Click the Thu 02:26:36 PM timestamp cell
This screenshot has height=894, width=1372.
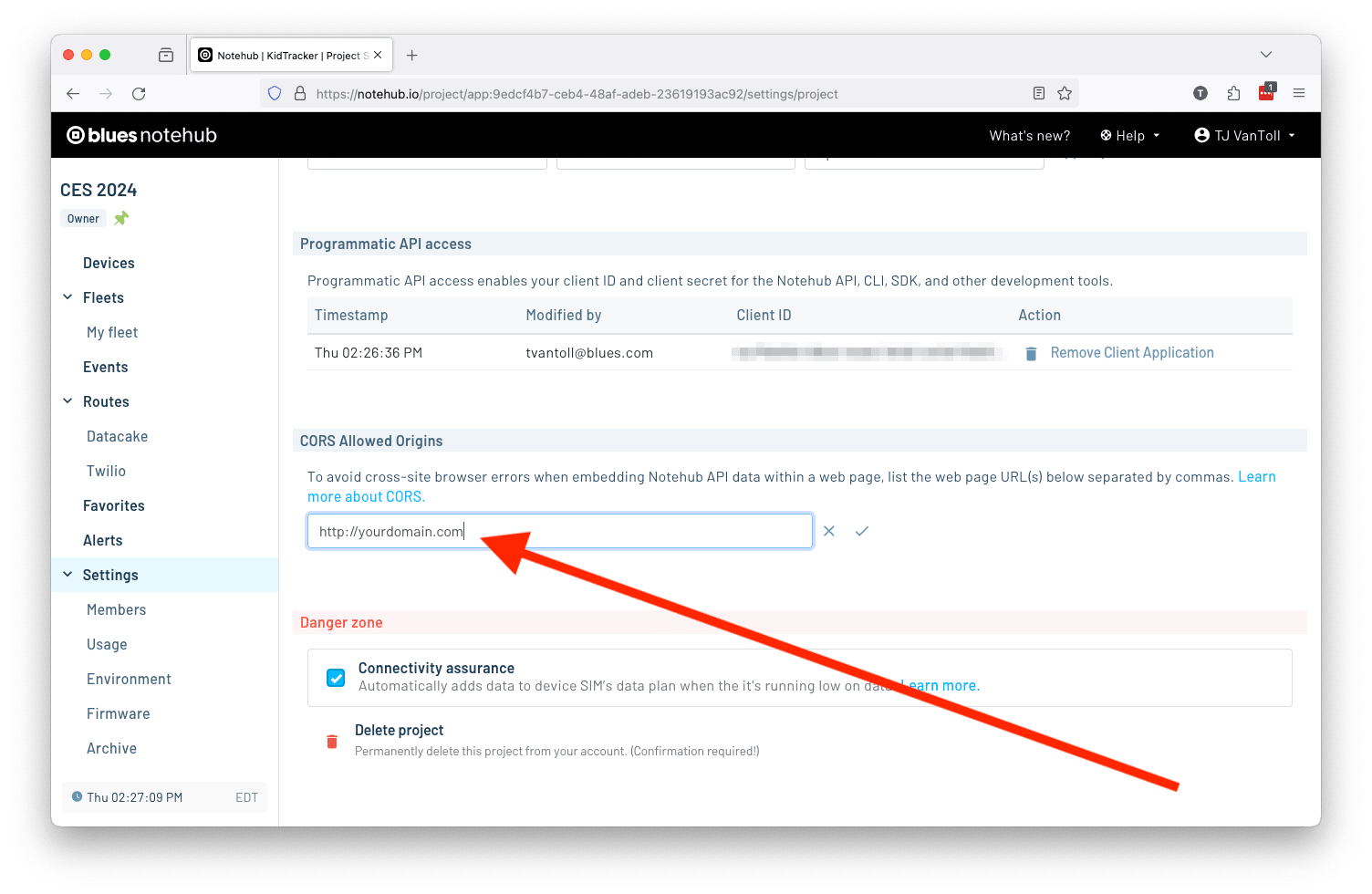click(369, 353)
